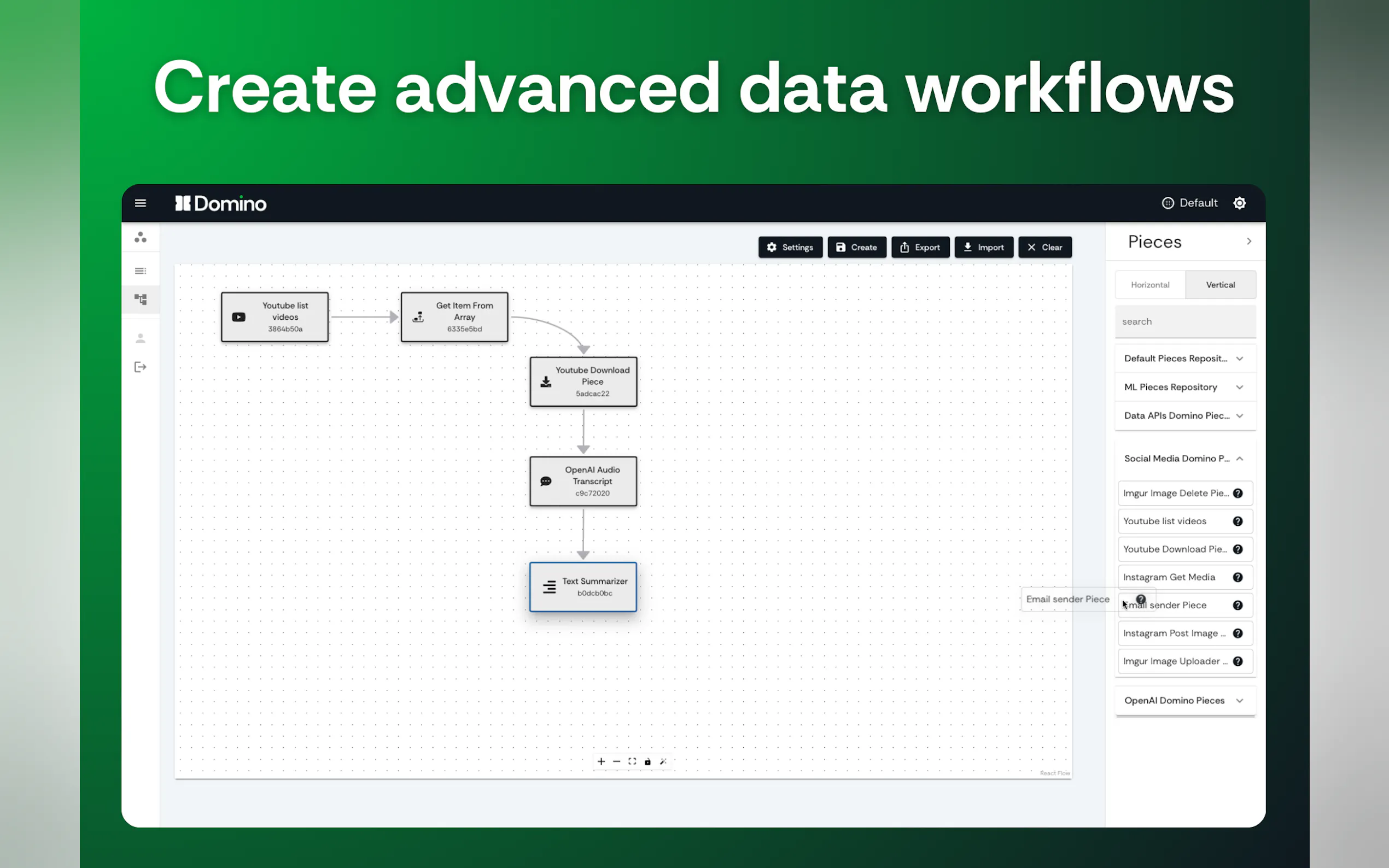Toggle the theme brightness icon
1389x868 pixels.
1239,203
